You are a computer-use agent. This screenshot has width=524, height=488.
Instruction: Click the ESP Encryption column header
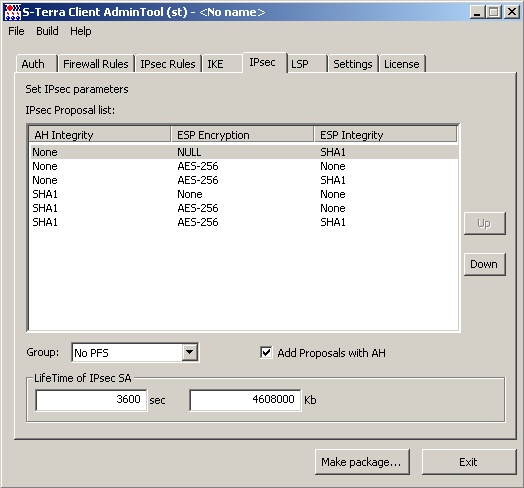point(243,135)
